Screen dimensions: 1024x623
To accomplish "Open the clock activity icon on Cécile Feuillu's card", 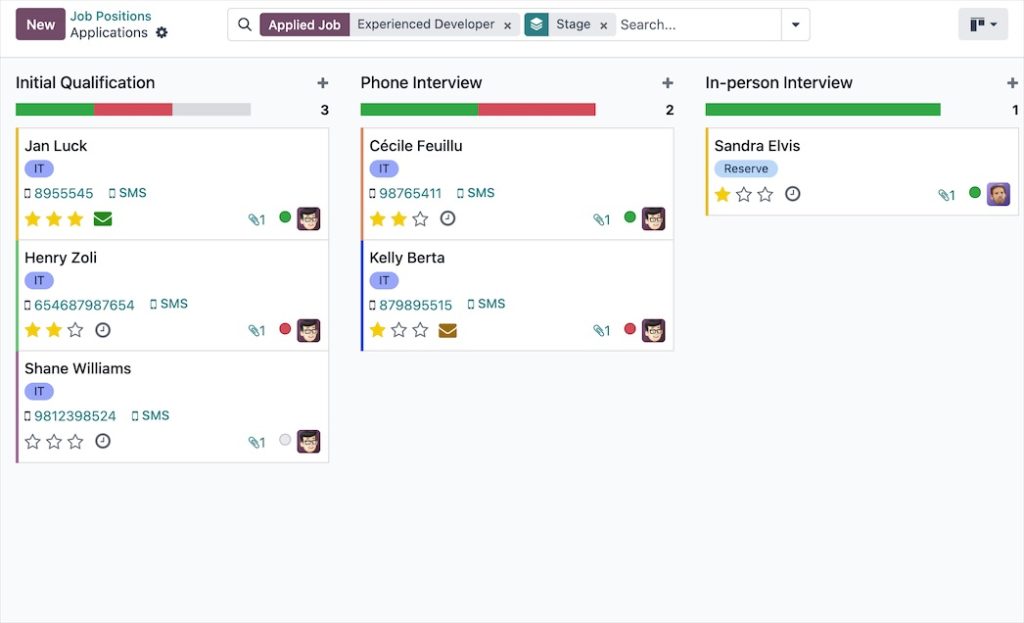I will pyautogui.click(x=448, y=217).
